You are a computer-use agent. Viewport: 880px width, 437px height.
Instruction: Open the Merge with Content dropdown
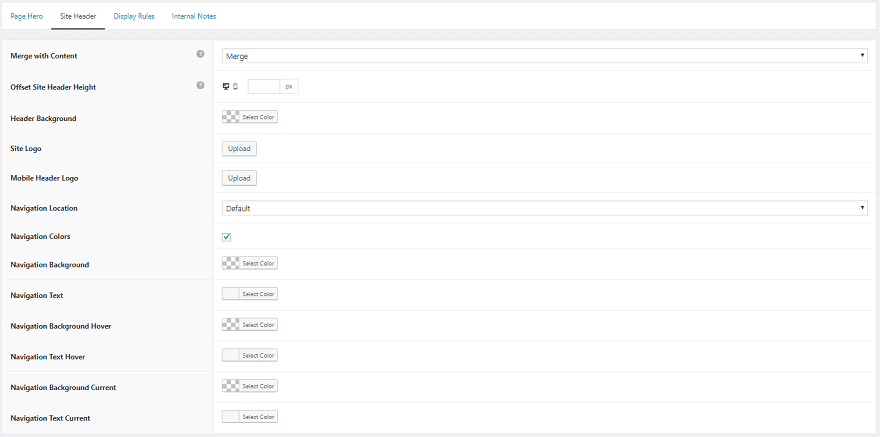tap(544, 56)
